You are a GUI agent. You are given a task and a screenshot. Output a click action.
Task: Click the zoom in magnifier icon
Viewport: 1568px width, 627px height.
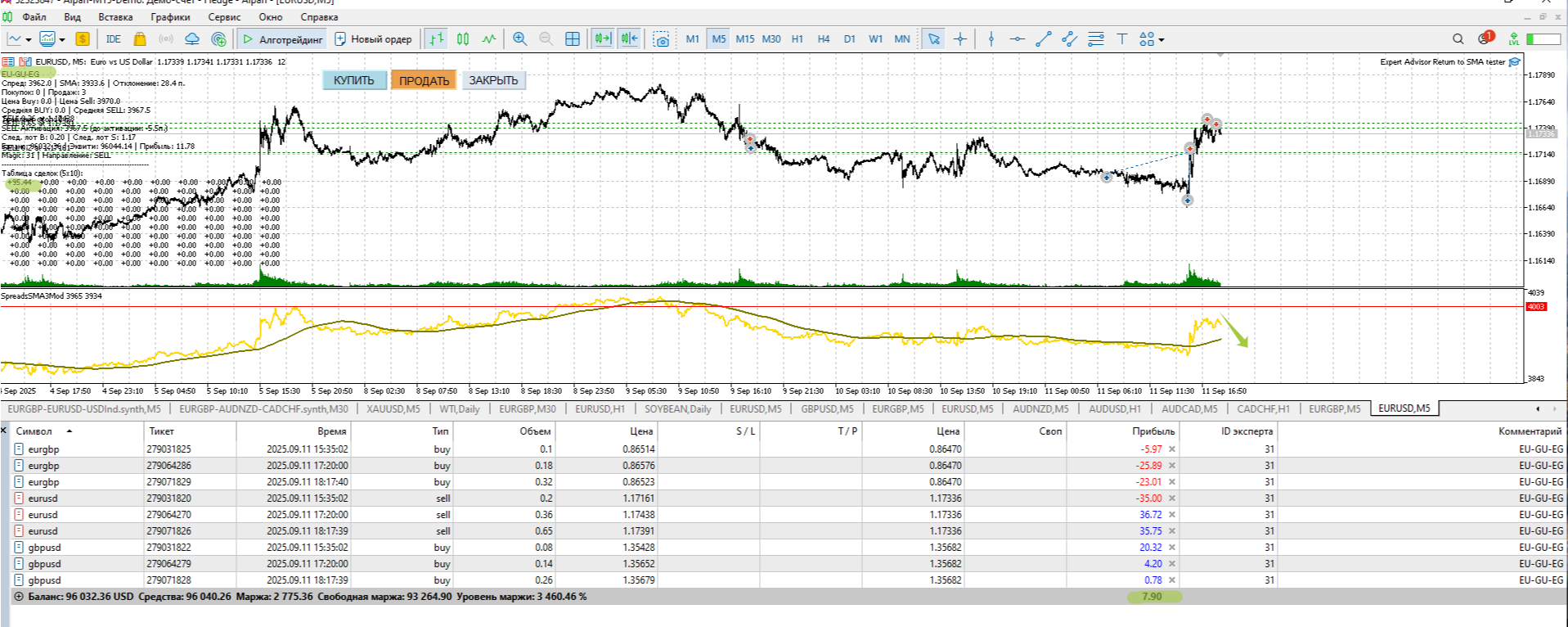tap(519, 38)
